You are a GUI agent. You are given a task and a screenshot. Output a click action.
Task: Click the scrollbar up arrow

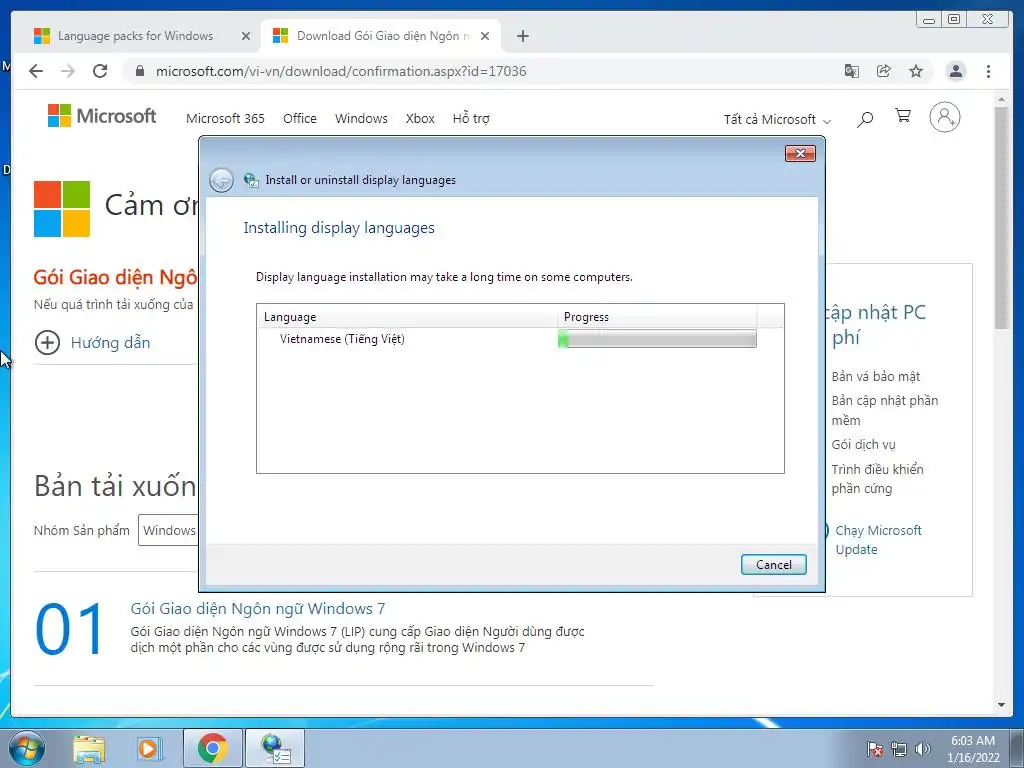tap(1002, 100)
